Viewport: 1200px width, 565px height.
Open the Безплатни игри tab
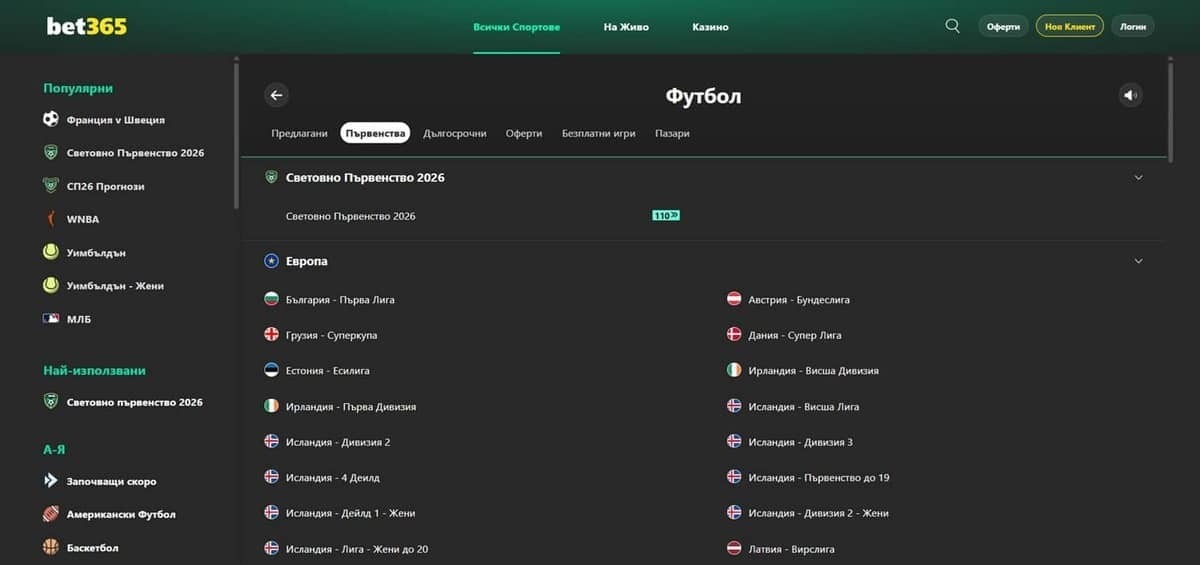tap(599, 133)
